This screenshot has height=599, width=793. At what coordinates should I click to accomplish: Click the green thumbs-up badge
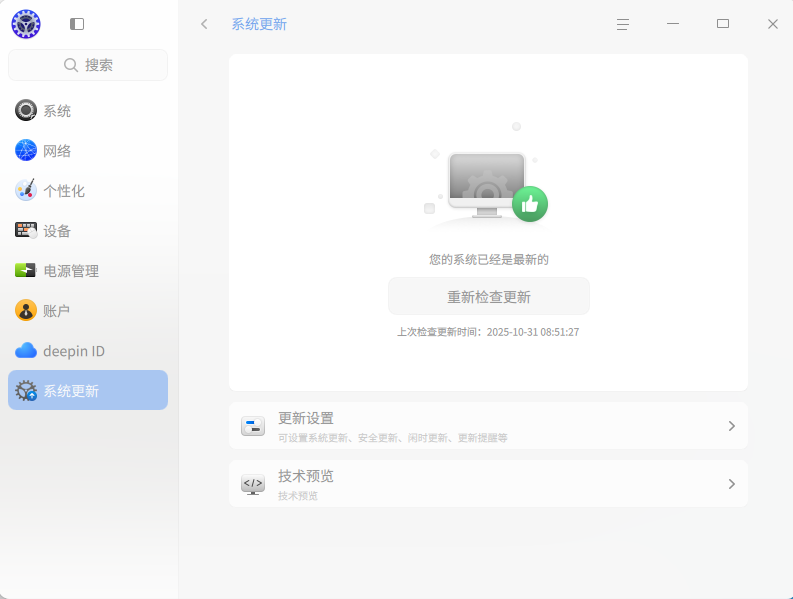point(530,204)
